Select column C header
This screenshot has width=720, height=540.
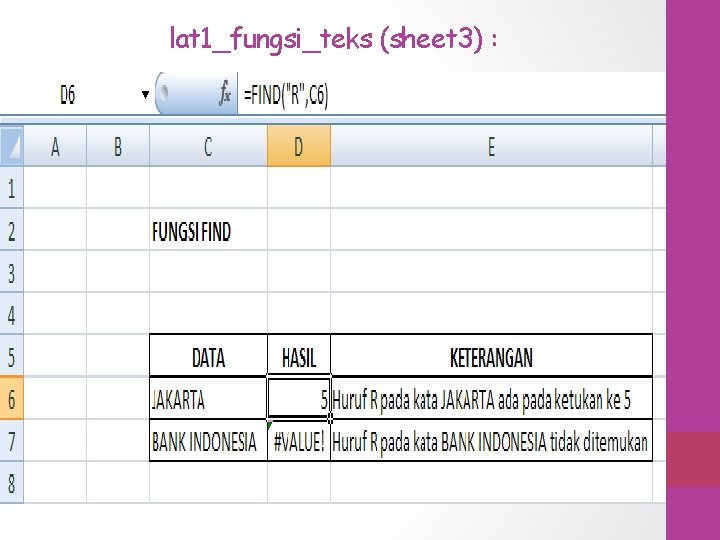click(208, 147)
